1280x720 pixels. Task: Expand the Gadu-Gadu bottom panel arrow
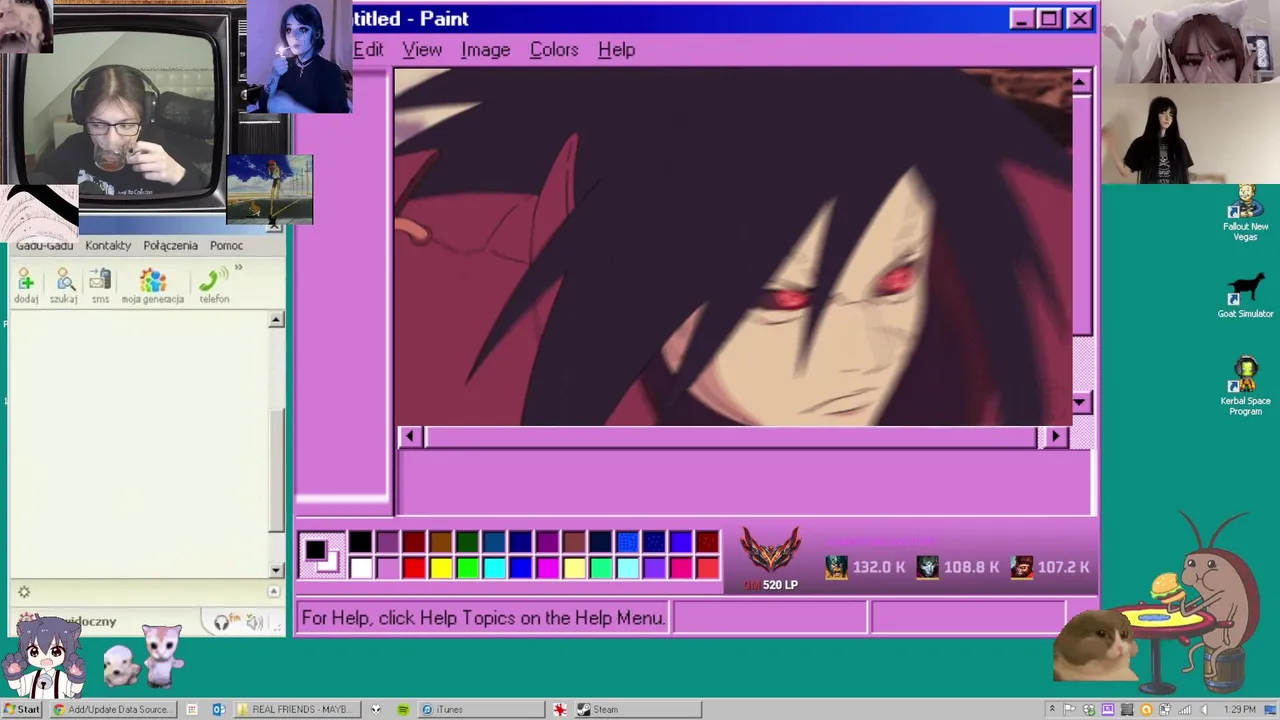(x=273, y=592)
